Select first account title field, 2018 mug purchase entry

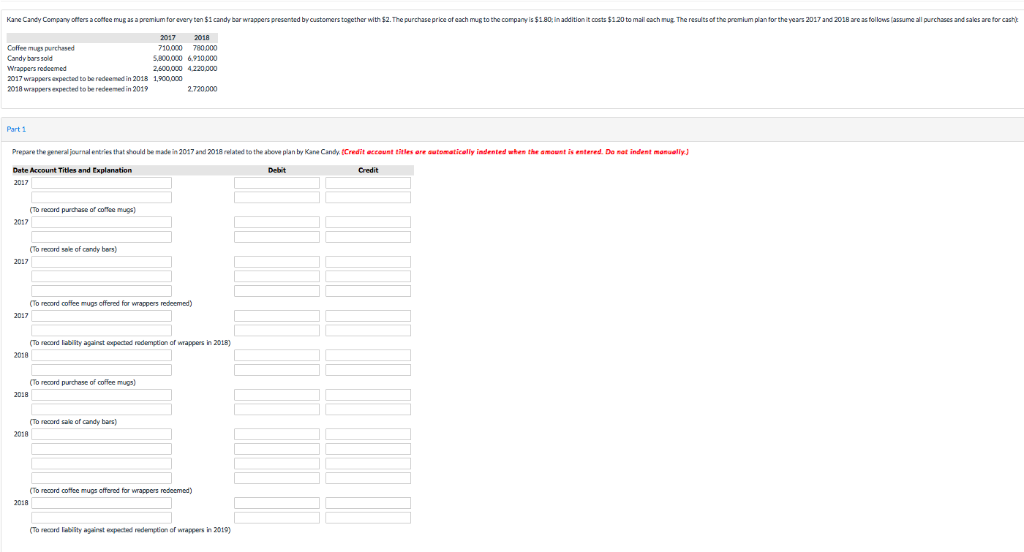[102, 355]
